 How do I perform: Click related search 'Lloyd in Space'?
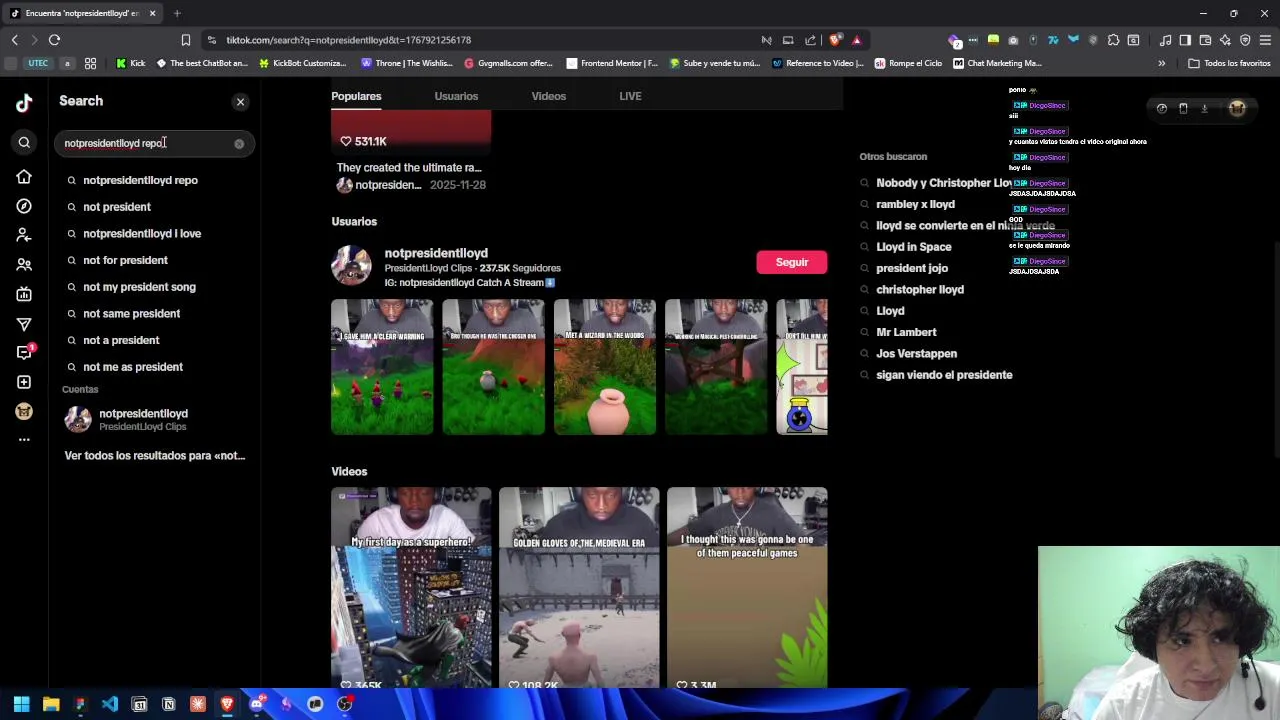pos(913,247)
